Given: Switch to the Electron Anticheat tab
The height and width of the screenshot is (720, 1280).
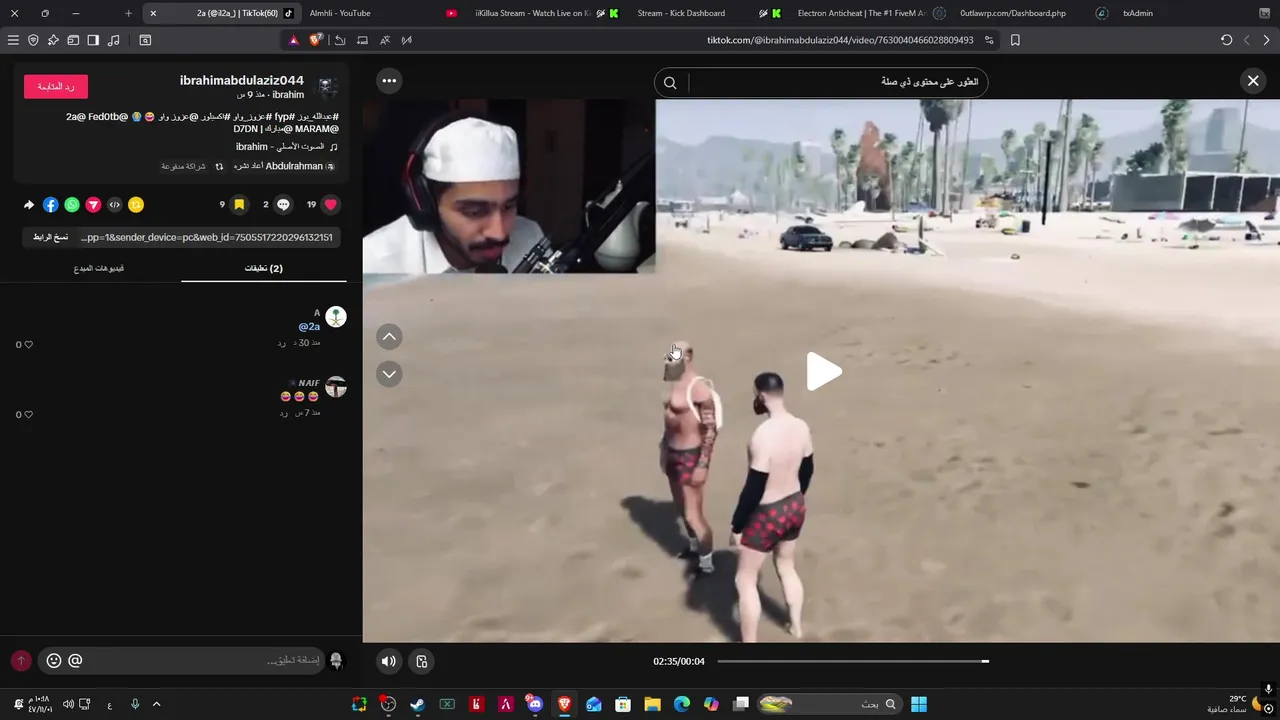Looking at the screenshot, I should (870, 13).
